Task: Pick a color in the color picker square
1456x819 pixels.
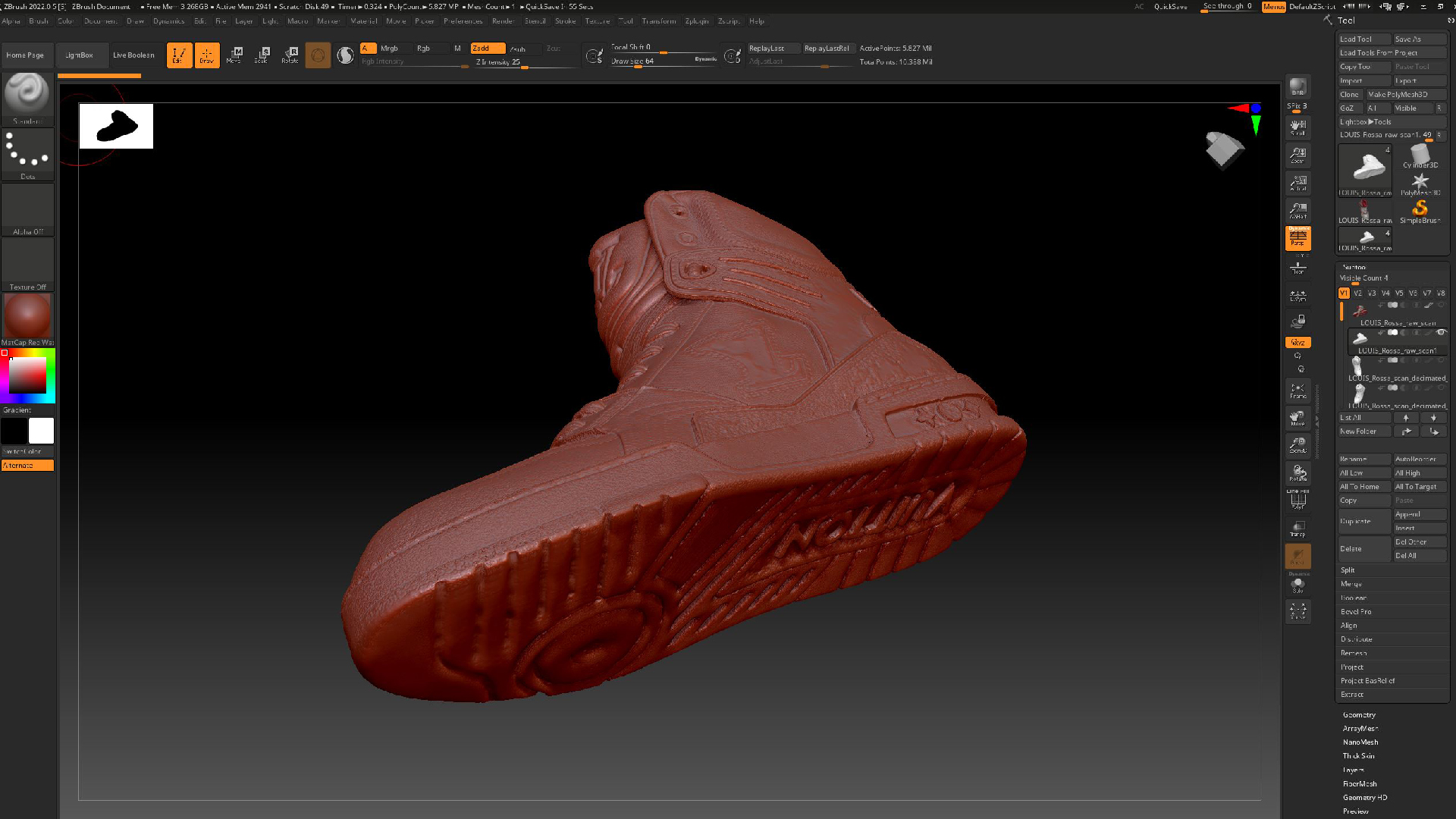Action: (27, 375)
